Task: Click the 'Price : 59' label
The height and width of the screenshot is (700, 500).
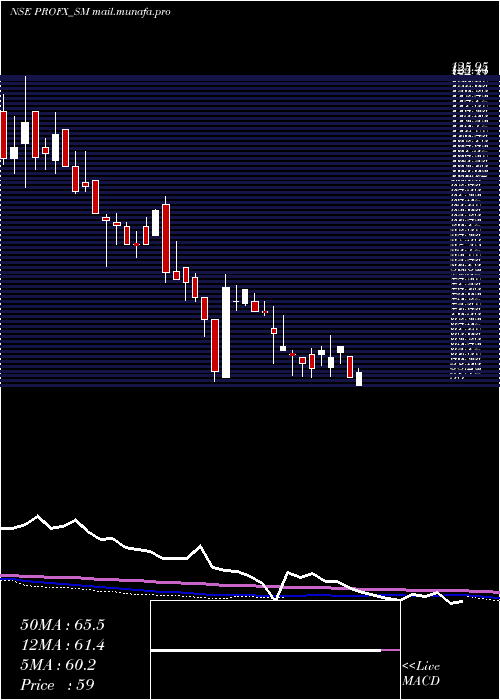Action: (57, 685)
